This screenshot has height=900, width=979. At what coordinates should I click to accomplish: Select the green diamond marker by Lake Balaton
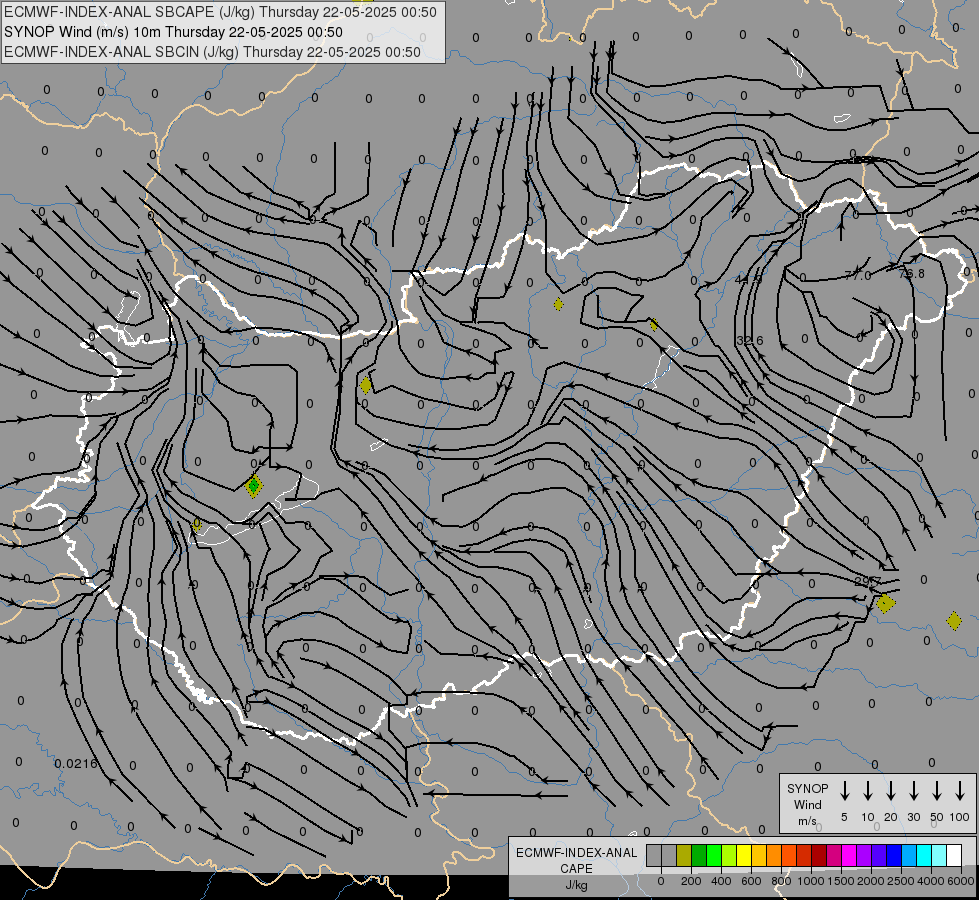tap(253, 485)
